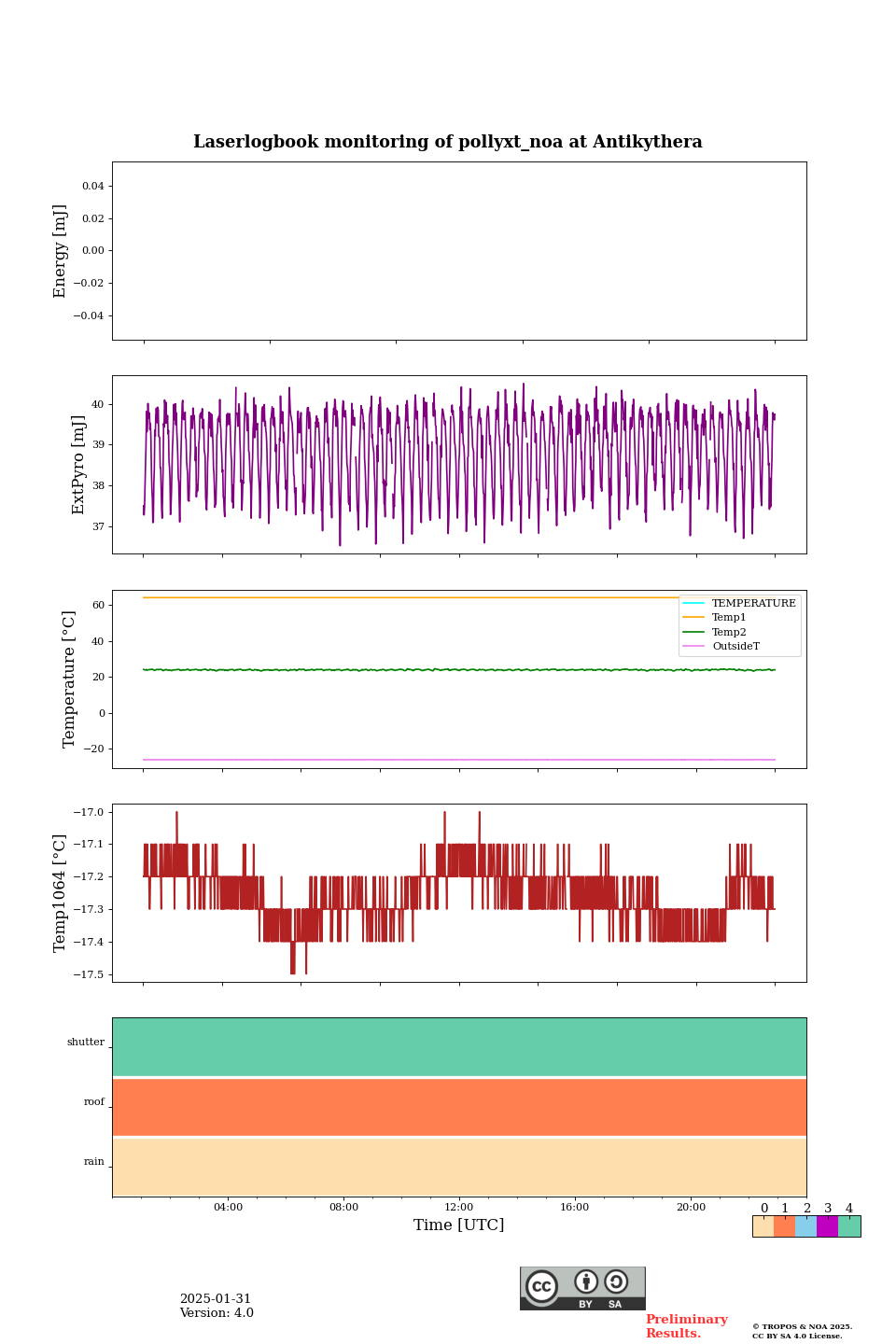Click the beige rain status bar
This screenshot has width=896, height=1344.
pyautogui.click(x=459, y=1167)
